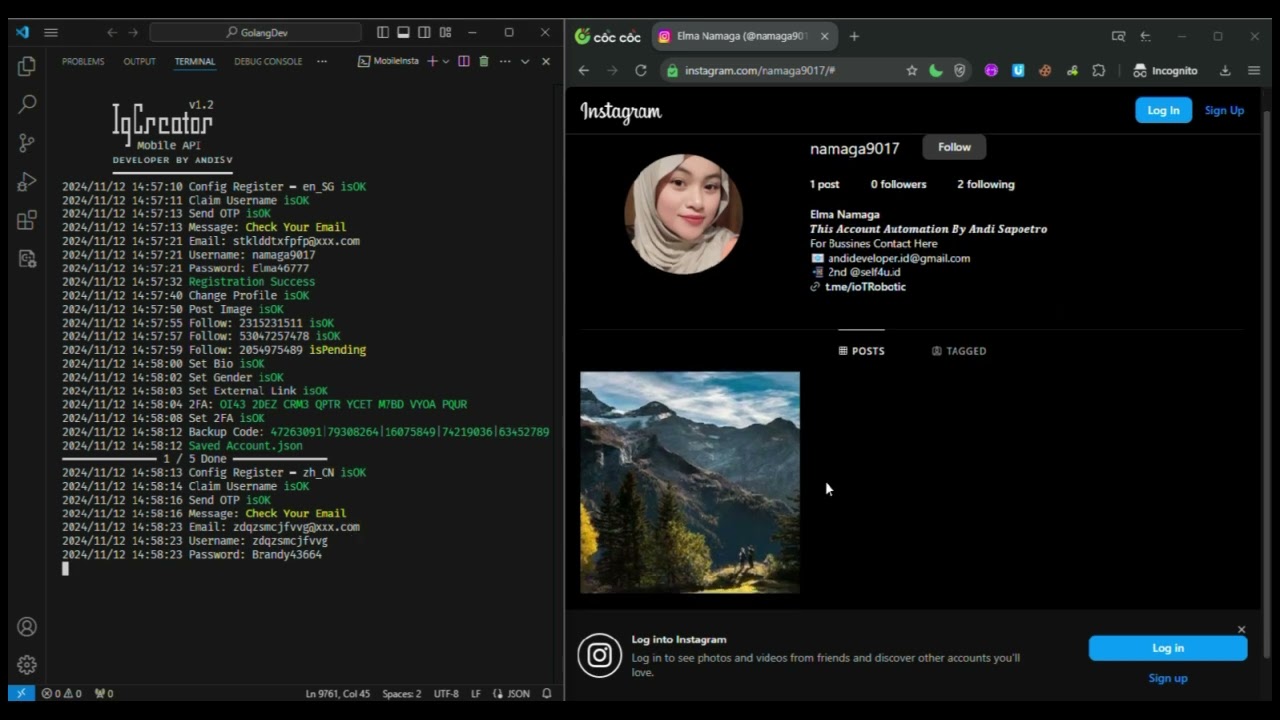This screenshot has height=720, width=1280.
Task: Click the Log In button in Instagram header
Action: (1163, 110)
